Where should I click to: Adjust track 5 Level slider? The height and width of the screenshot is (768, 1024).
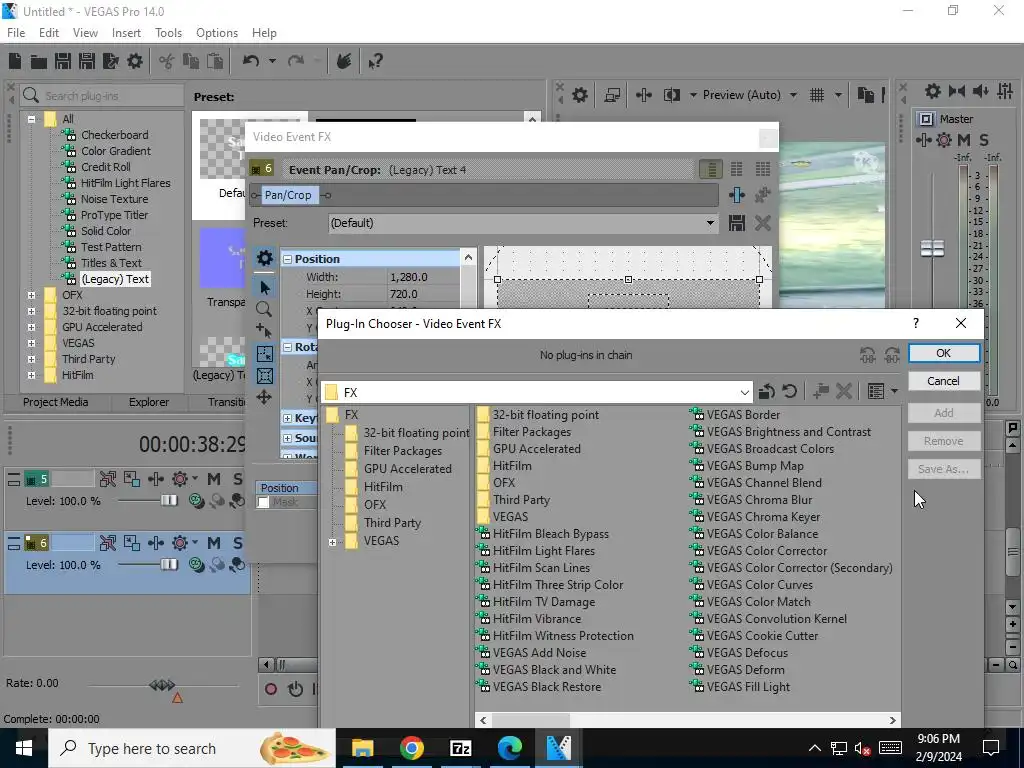[x=169, y=500]
